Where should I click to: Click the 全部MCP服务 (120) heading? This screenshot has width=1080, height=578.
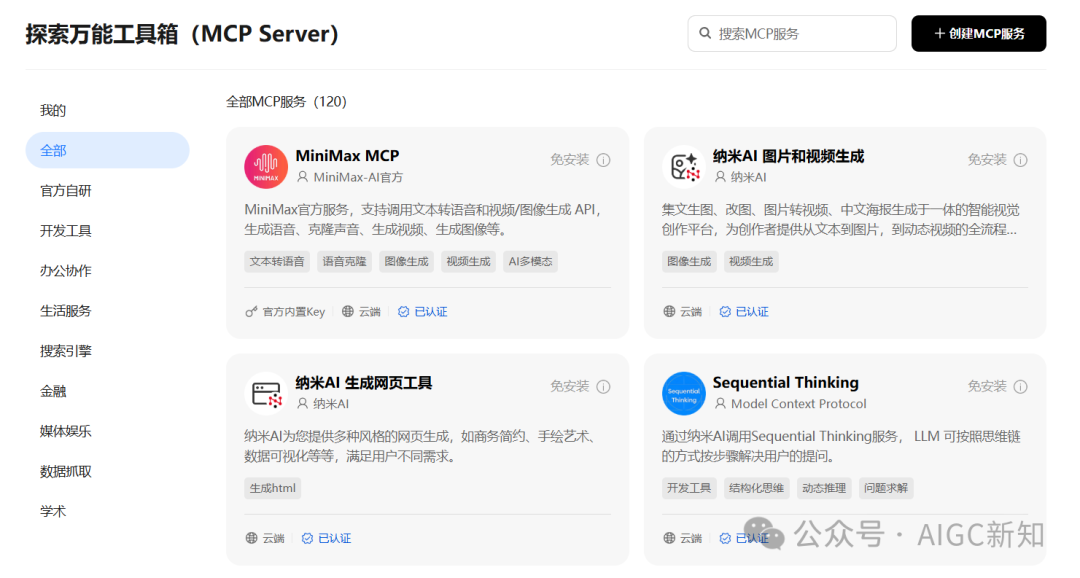[x=287, y=102]
